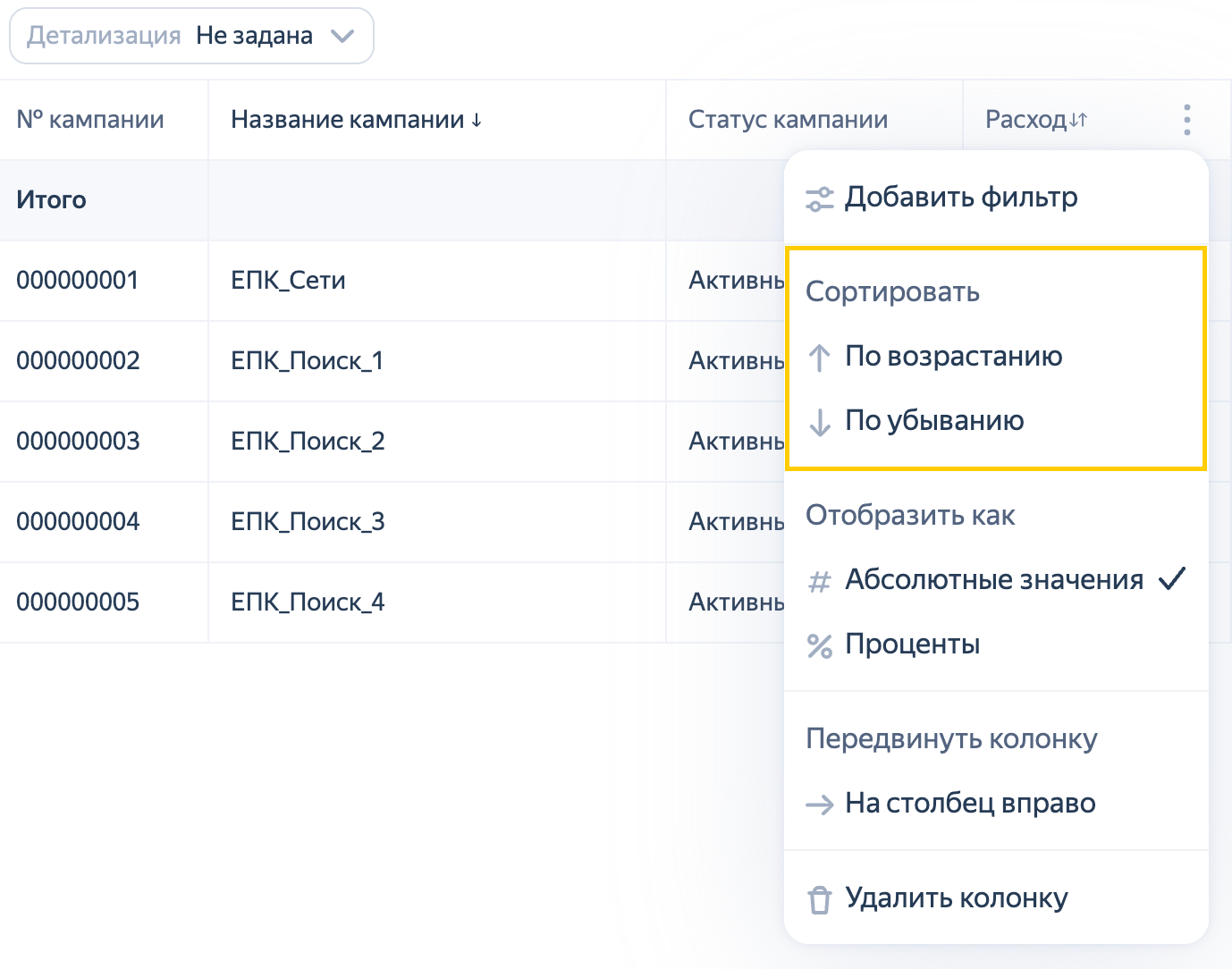The width and height of the screenshot is (1232, 969).
Task: Open the Детализация dropdown
Action: (x=191, y=36)
